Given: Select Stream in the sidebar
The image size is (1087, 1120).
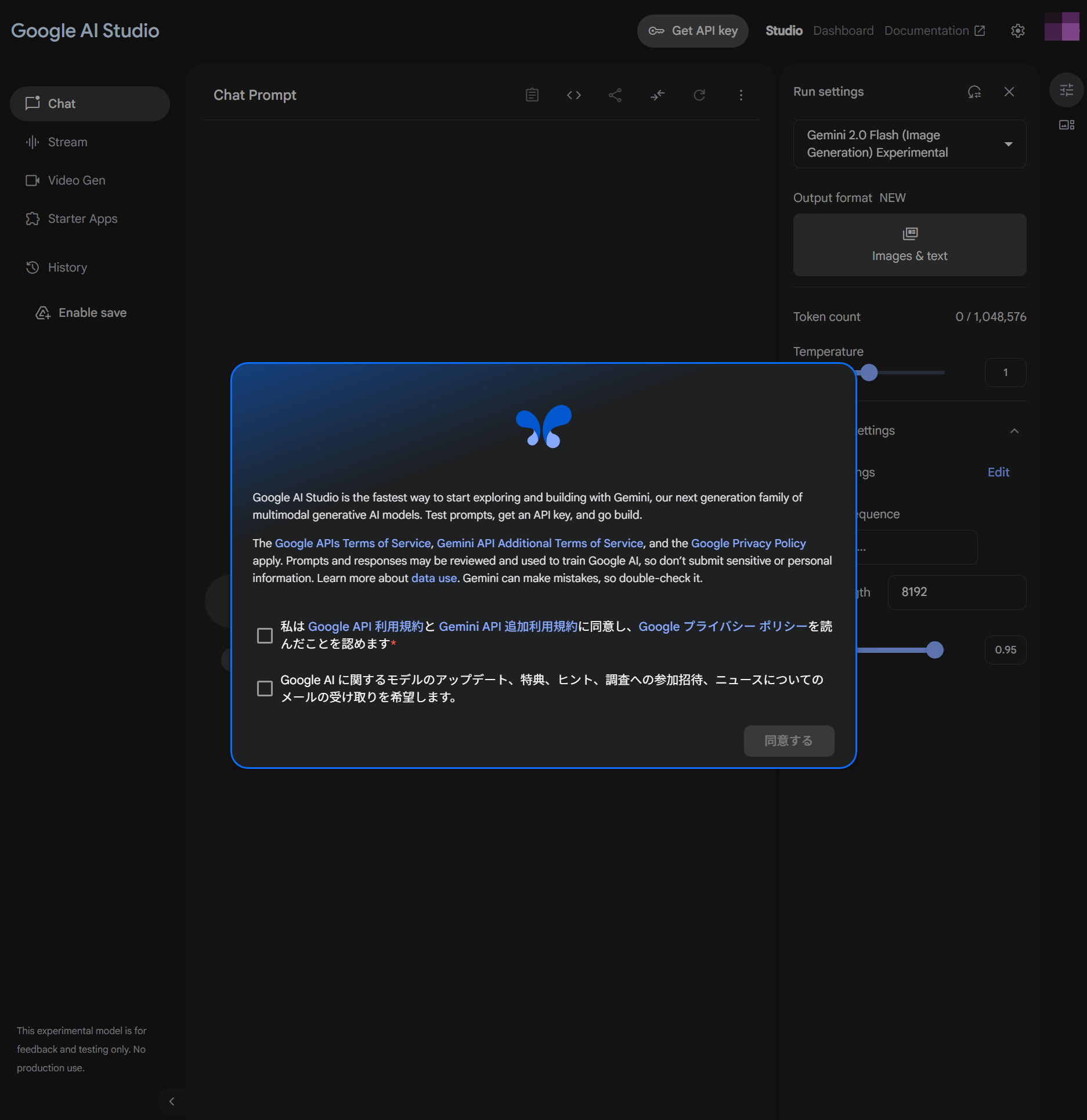Looking at the screenshot, I should tap(90, 142).
